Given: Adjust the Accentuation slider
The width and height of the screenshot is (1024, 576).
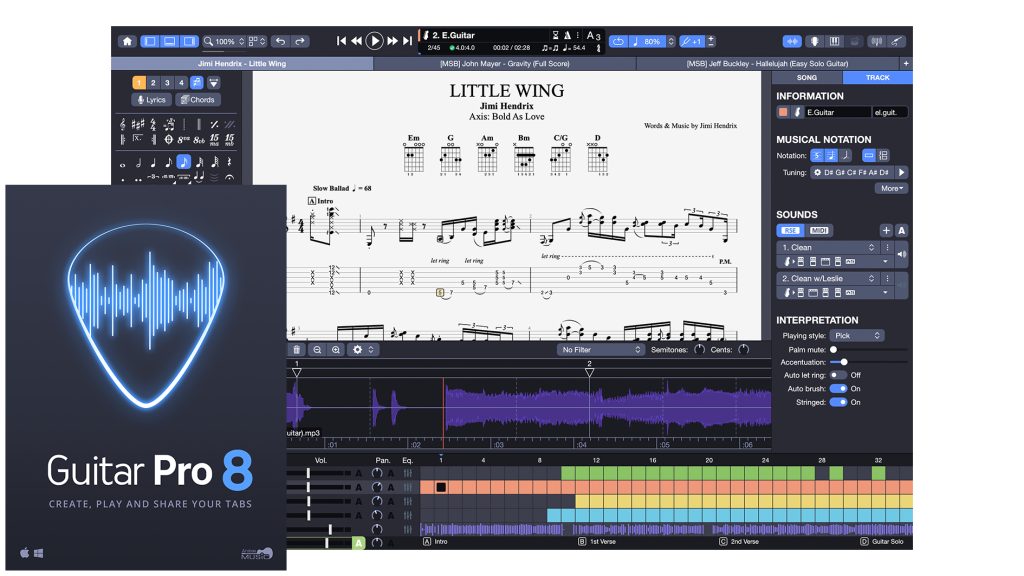Looking at the screenshot, I should pos(844,362).
